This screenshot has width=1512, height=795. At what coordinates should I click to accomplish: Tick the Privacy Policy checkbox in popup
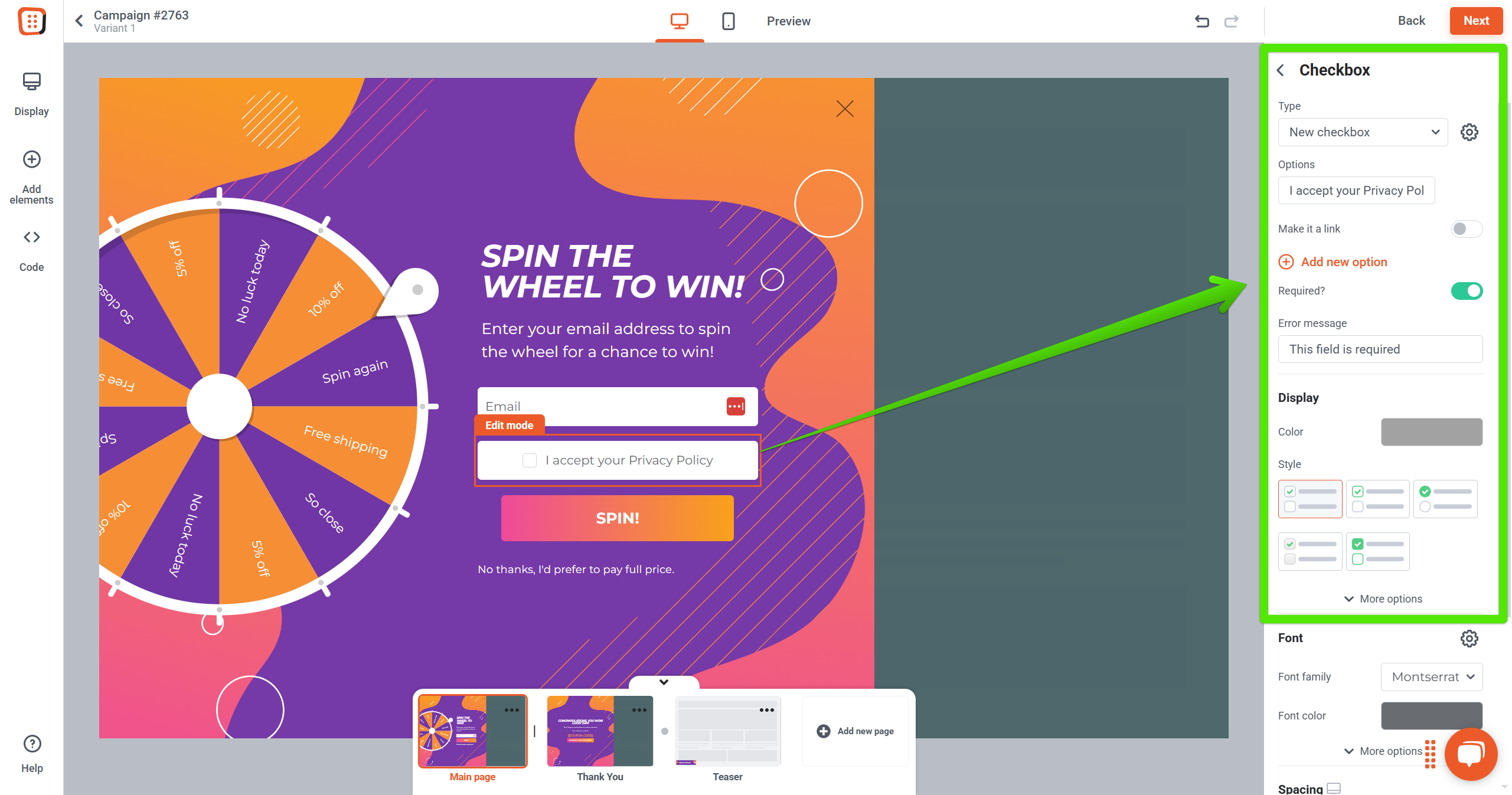click(x=530, y=460)
